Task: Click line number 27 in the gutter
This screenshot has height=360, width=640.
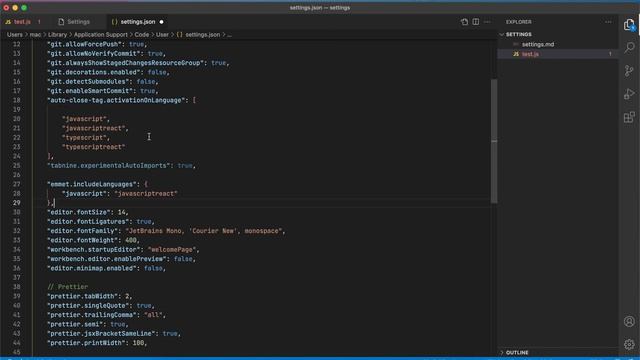Action: coord(16,184)
